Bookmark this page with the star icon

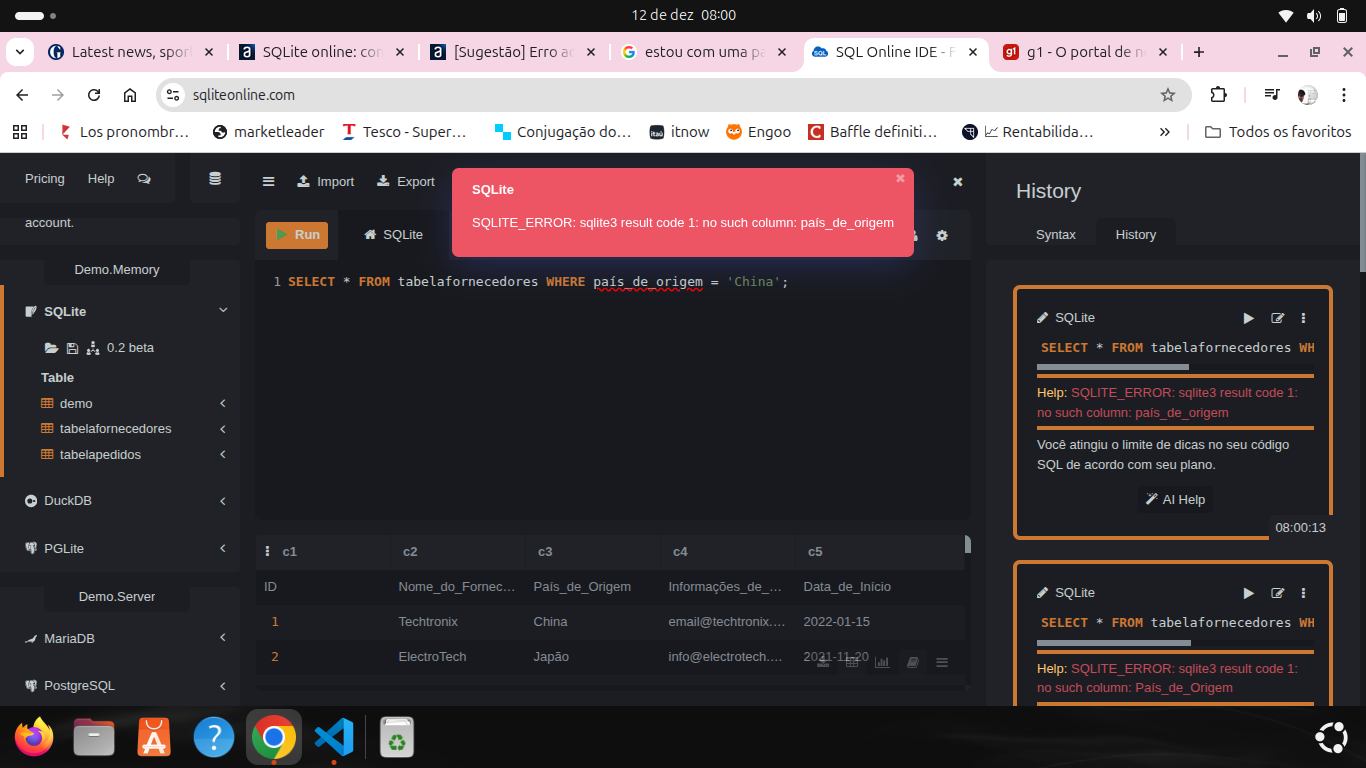(1167, 95)
